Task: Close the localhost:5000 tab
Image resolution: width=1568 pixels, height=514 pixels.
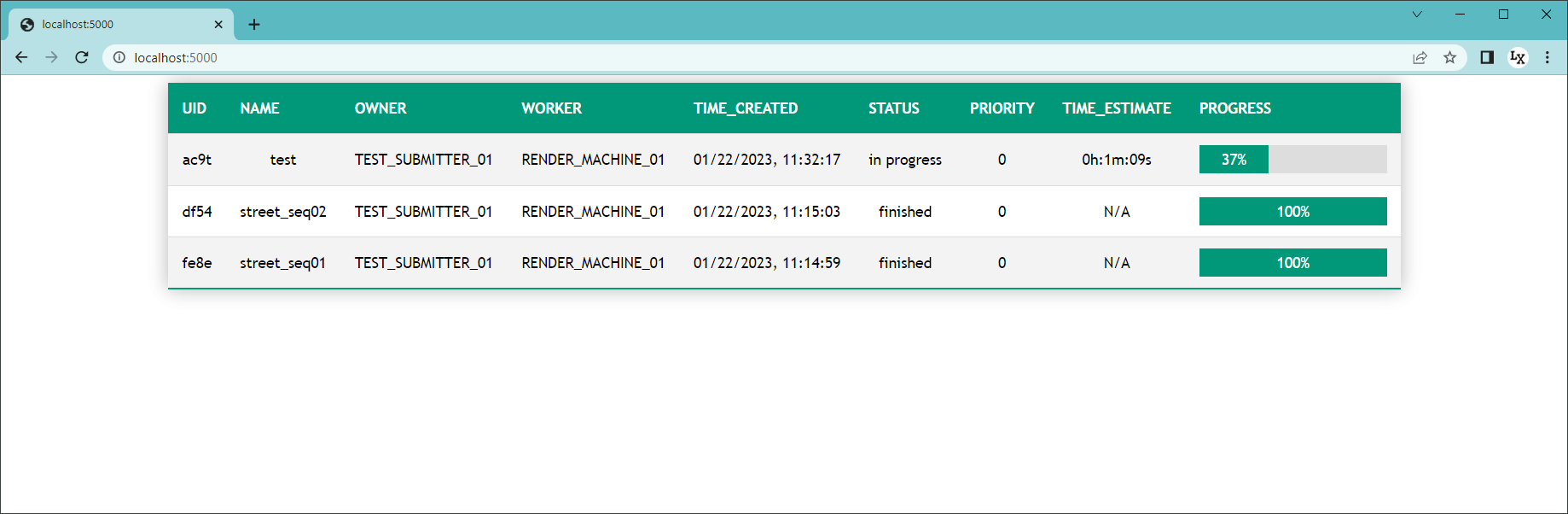Action: coord(218,24)
